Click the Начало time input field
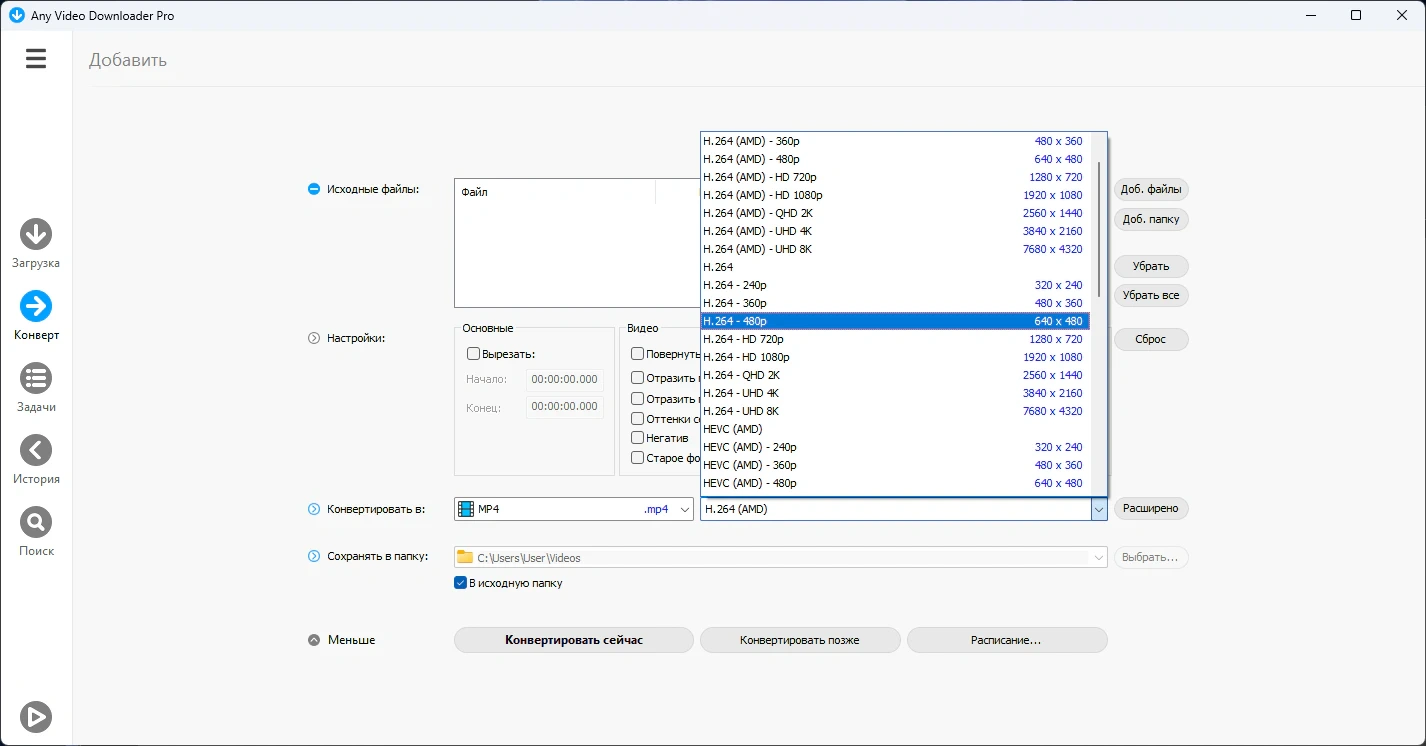 pos(564,380)
